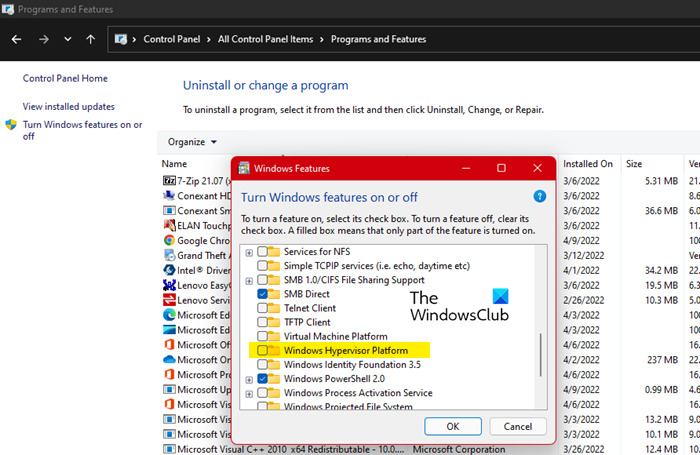Sort programs by the Name column header
This screenshot has width=700, height=455.
click(174, 164)
